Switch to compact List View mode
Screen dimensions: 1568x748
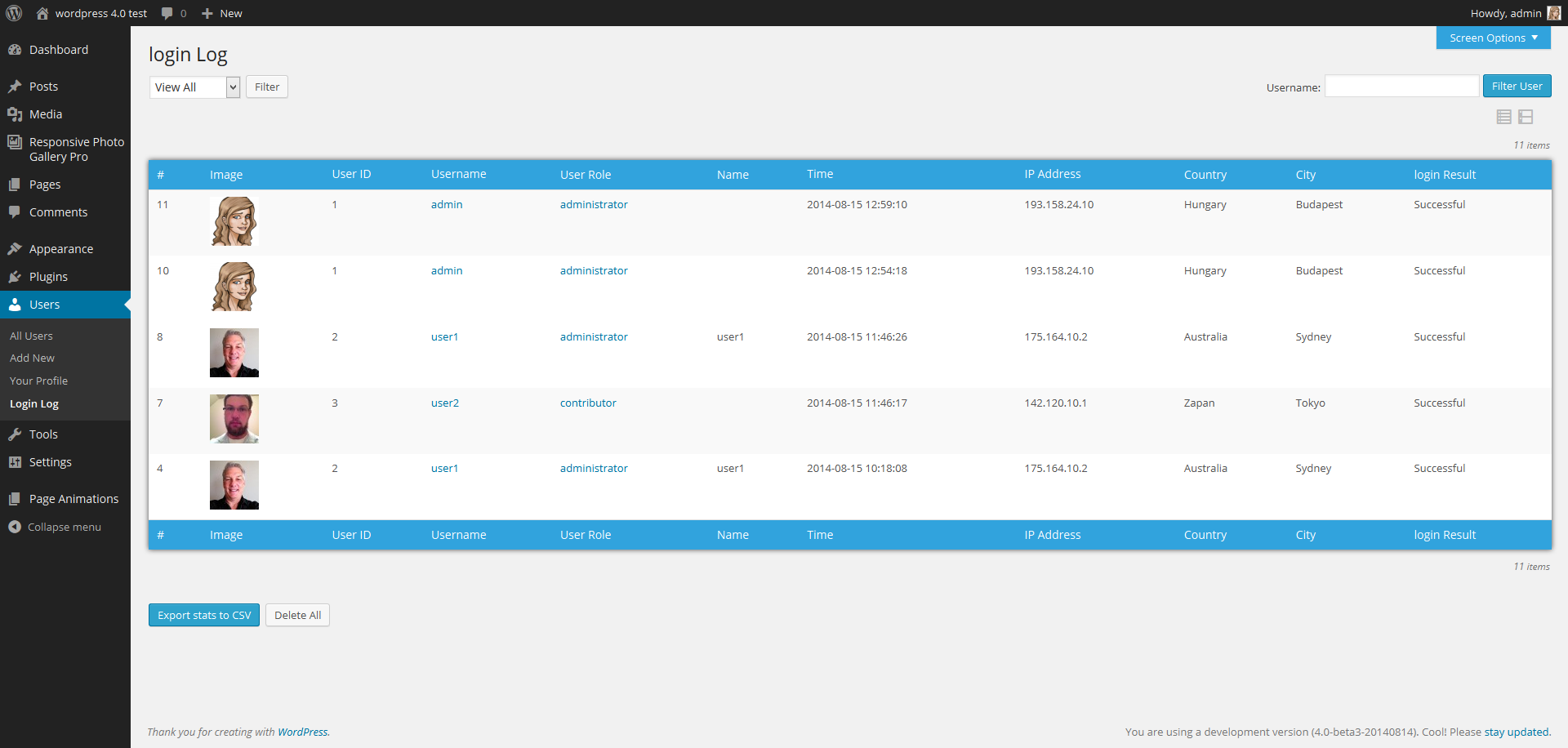[1503, 117]
